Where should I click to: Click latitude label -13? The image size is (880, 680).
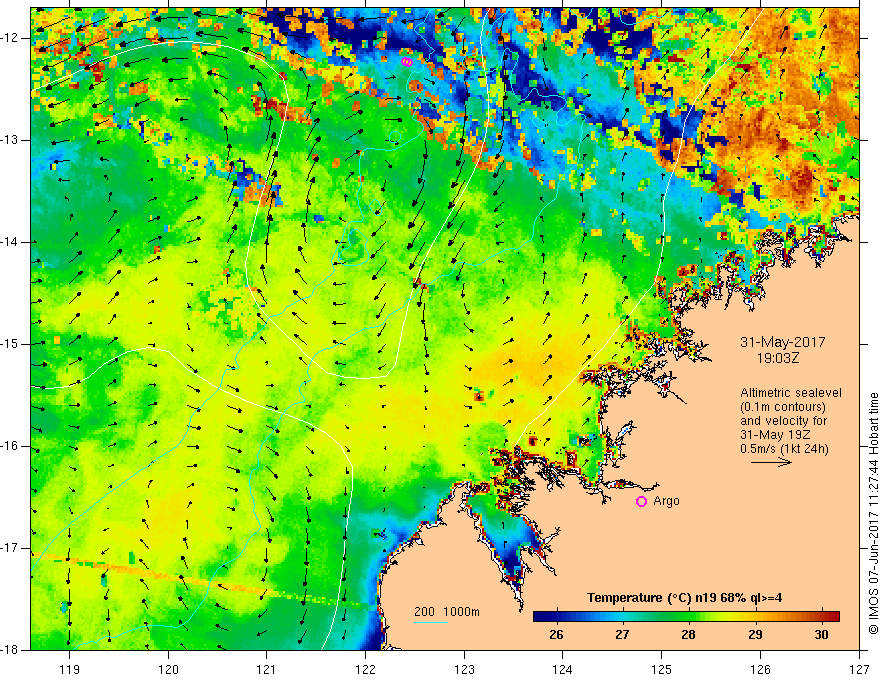(x=10, y=140)
